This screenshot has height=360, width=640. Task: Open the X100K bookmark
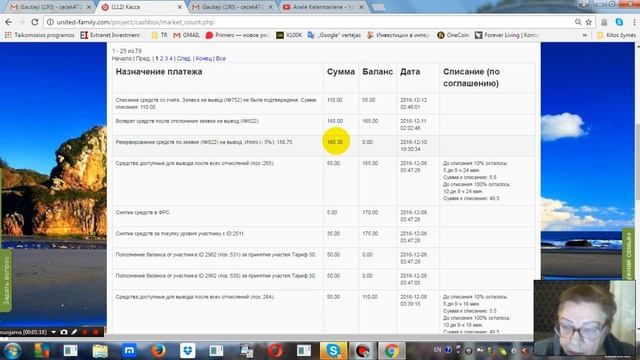(x=289, y=35)
